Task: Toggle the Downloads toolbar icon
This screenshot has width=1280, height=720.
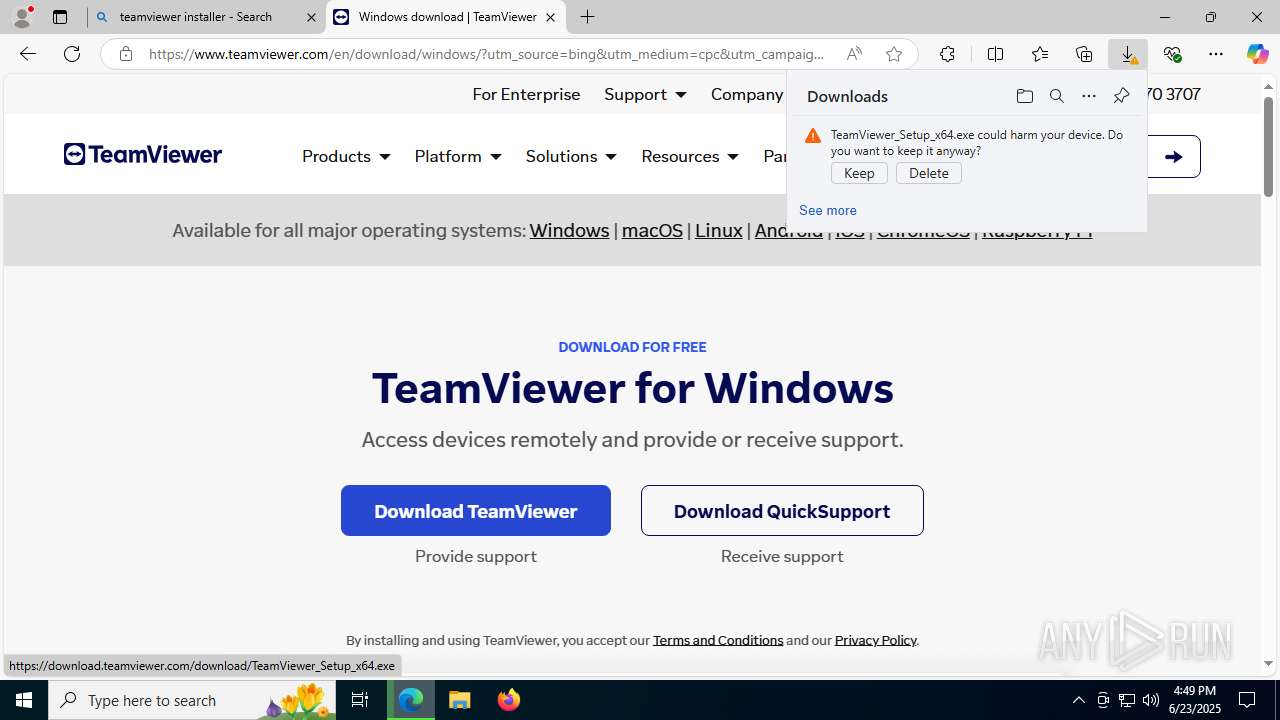Action: [1128, 54]
